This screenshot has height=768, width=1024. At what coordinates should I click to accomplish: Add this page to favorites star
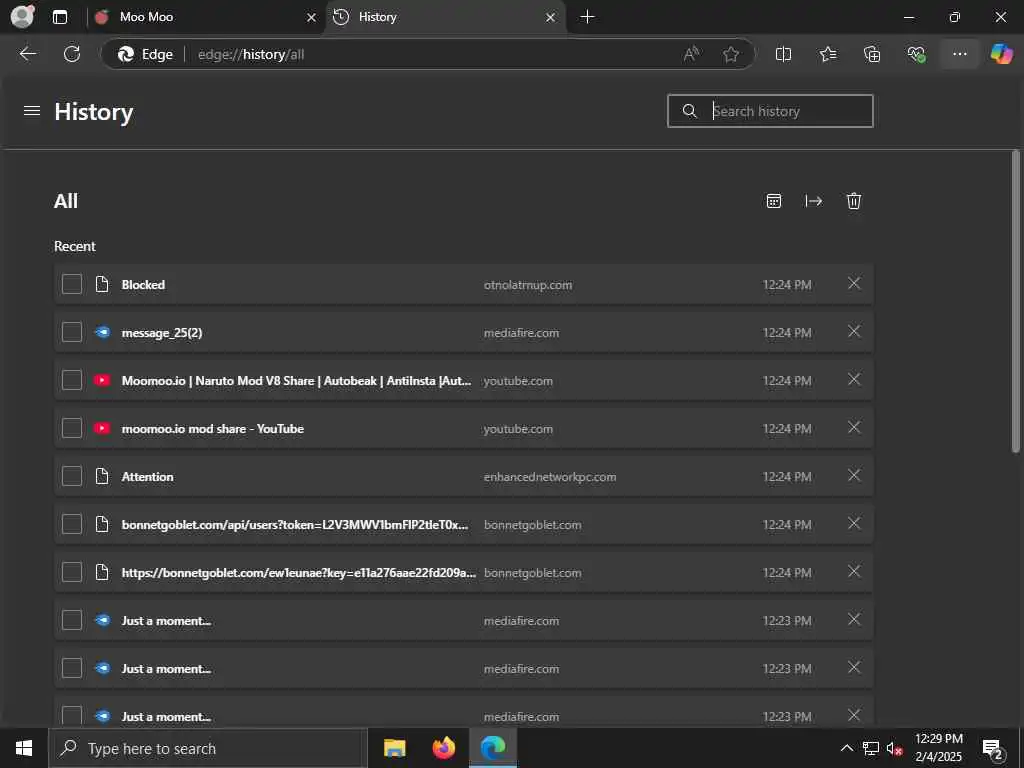731,54
